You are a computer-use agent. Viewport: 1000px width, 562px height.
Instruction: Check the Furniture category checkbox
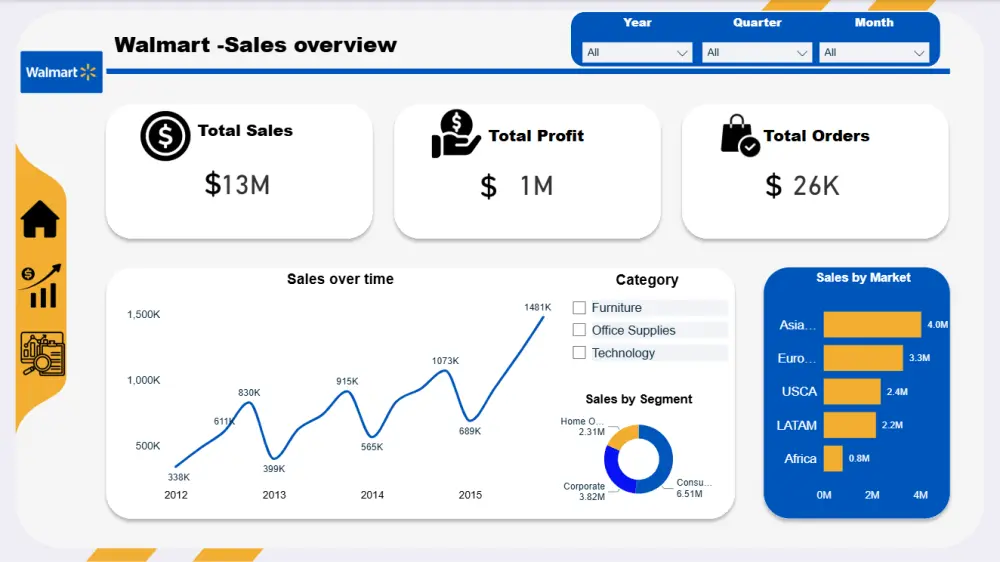pyautogui.click(x=579, y=307)
